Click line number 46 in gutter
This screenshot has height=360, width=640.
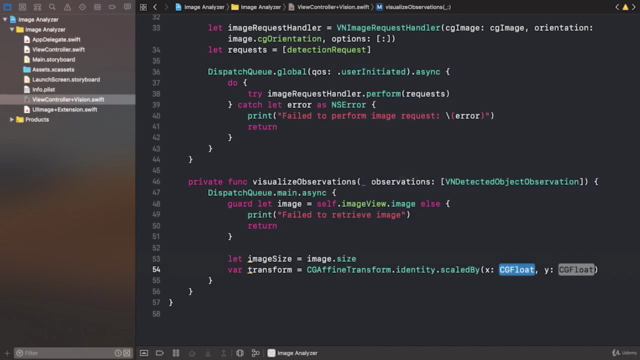[156, 182]
